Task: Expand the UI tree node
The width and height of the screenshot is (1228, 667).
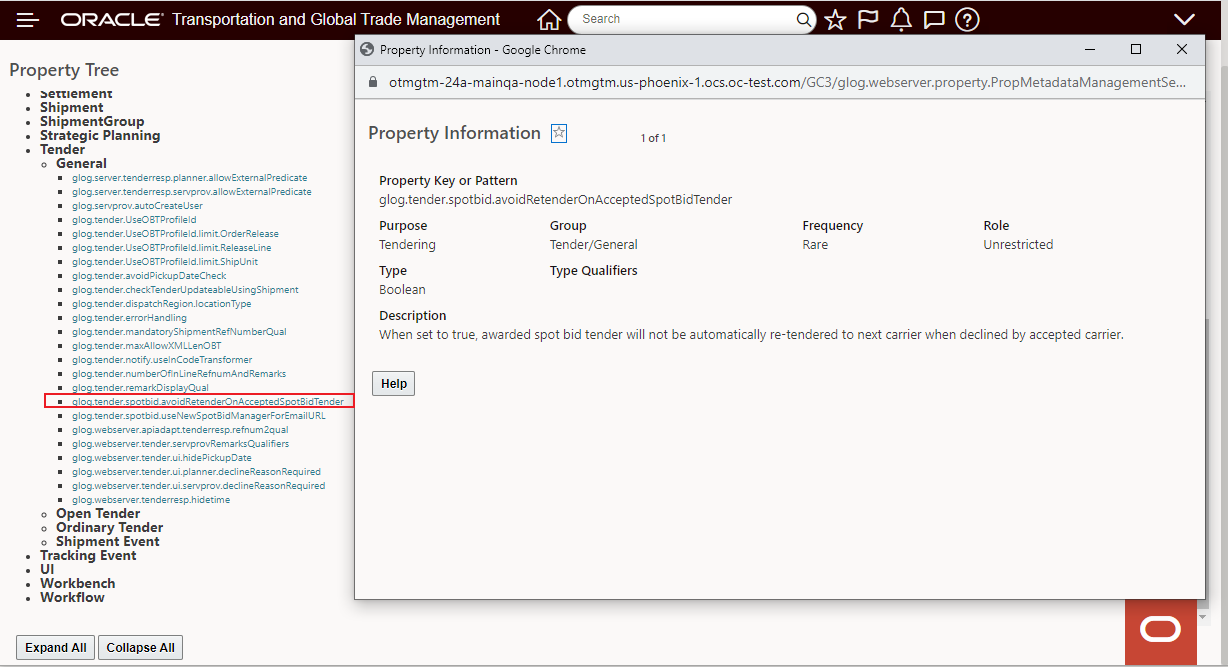Action: 47,569
